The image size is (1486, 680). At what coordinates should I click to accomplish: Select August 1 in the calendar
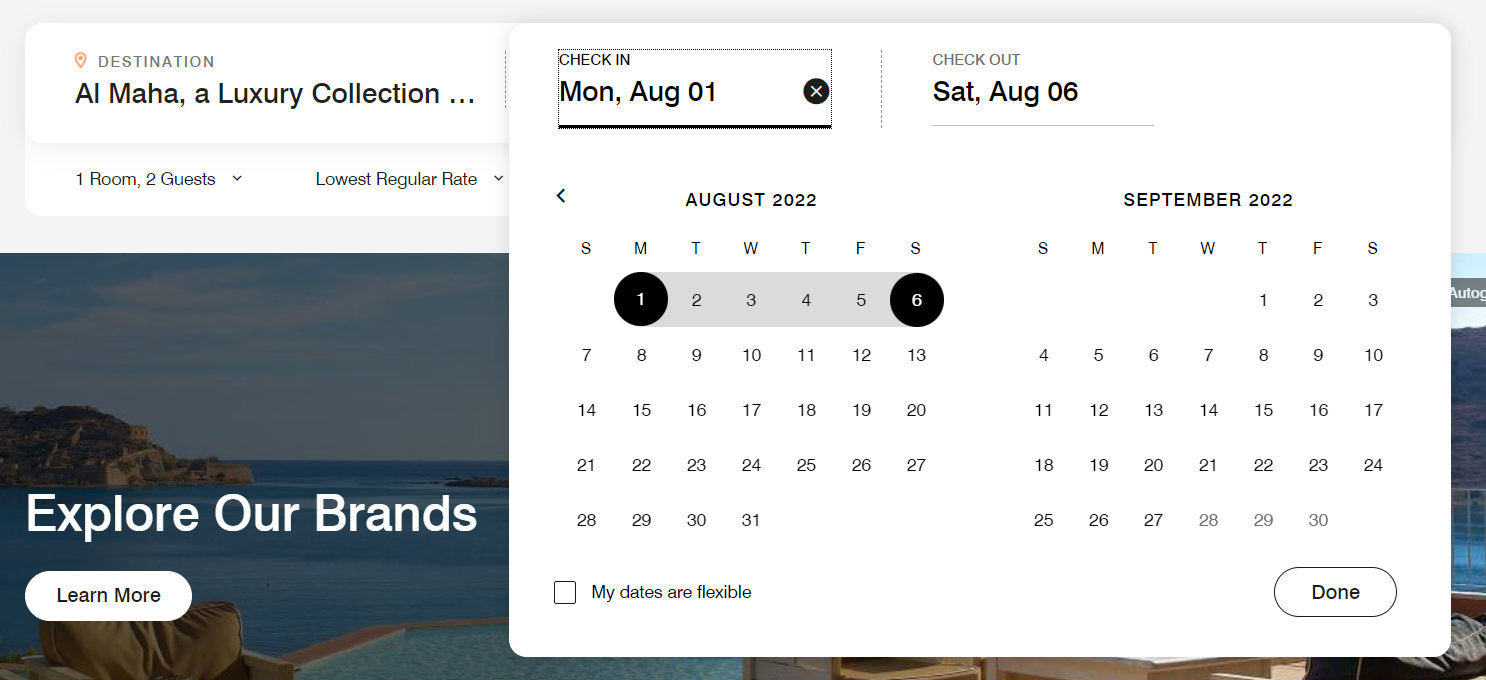[641, 299]
